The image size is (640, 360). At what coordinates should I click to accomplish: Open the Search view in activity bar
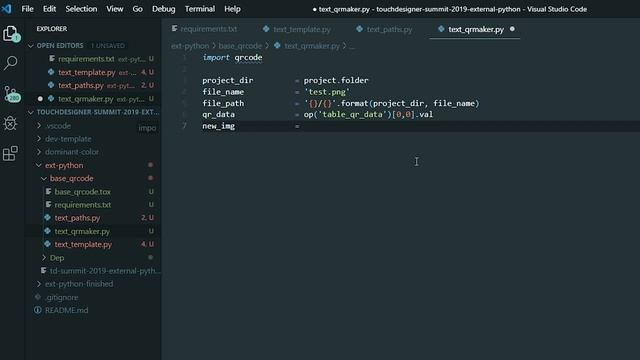point(11,63)
